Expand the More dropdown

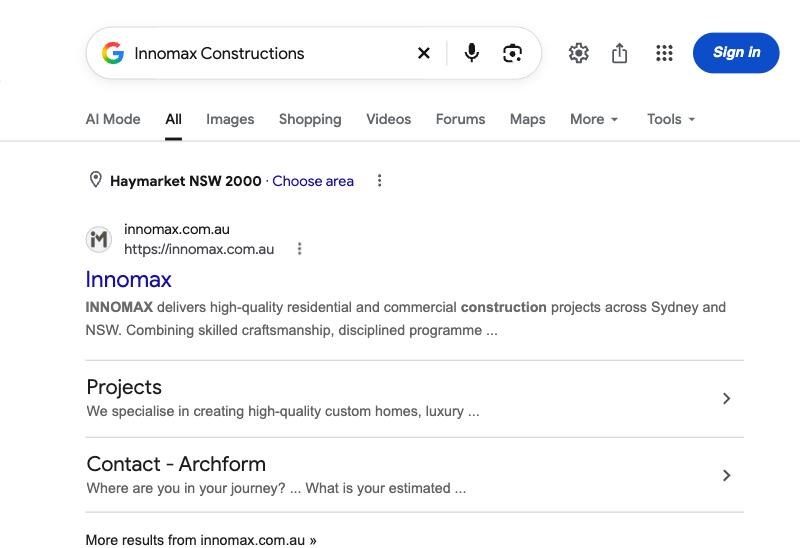pos(594,119)
